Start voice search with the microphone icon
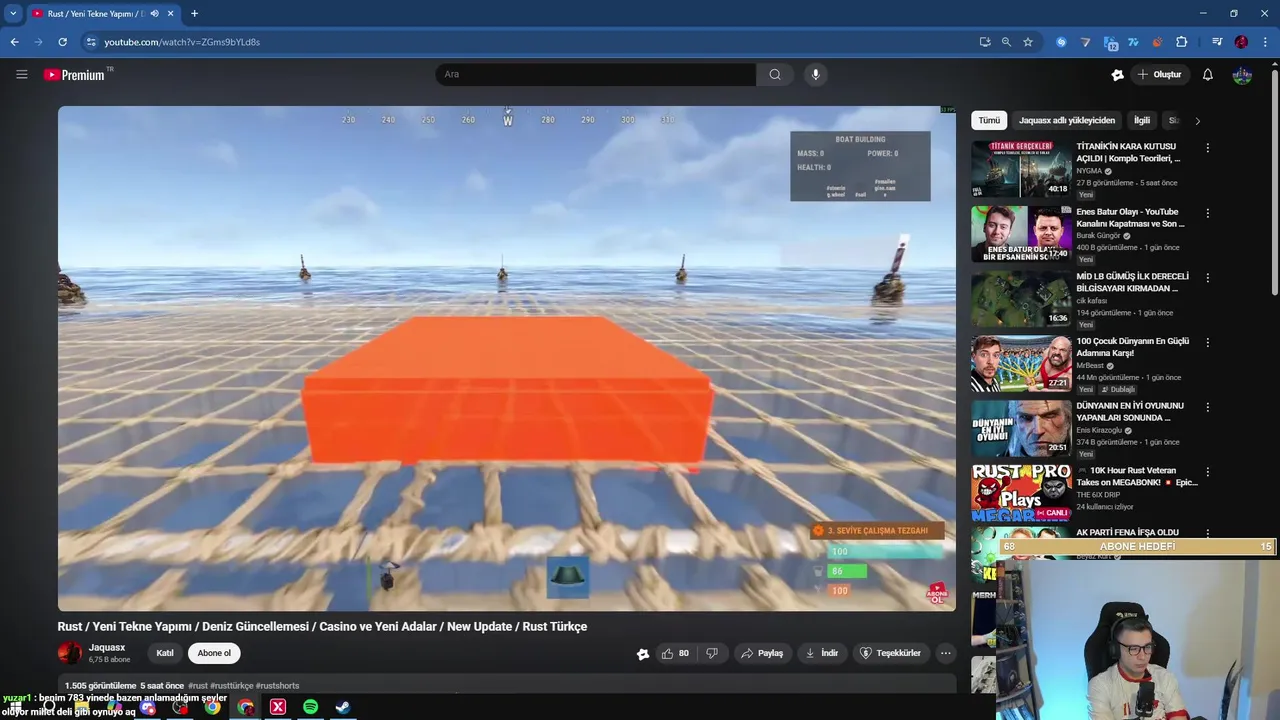 [x=816, y=74]
